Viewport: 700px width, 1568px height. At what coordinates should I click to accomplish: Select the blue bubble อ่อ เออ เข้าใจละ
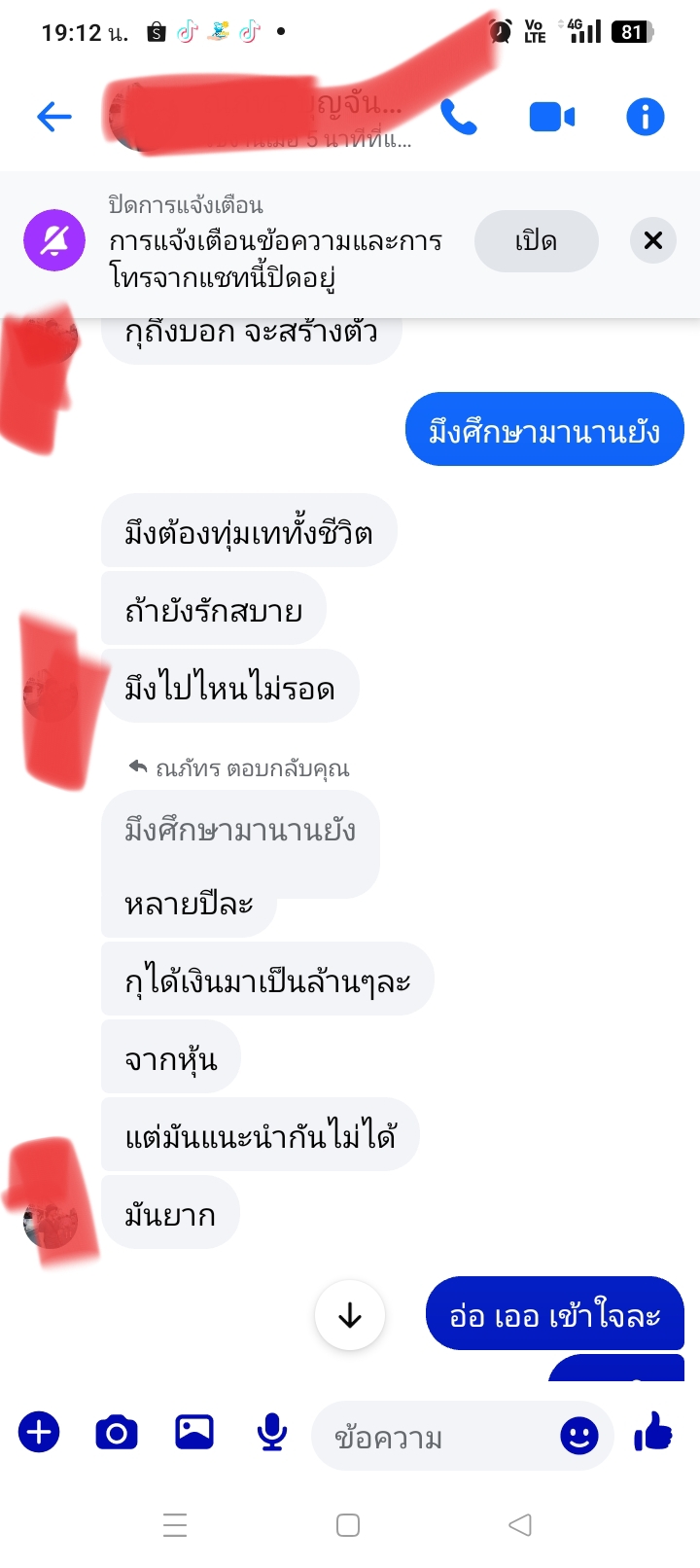pos(555,1316)
